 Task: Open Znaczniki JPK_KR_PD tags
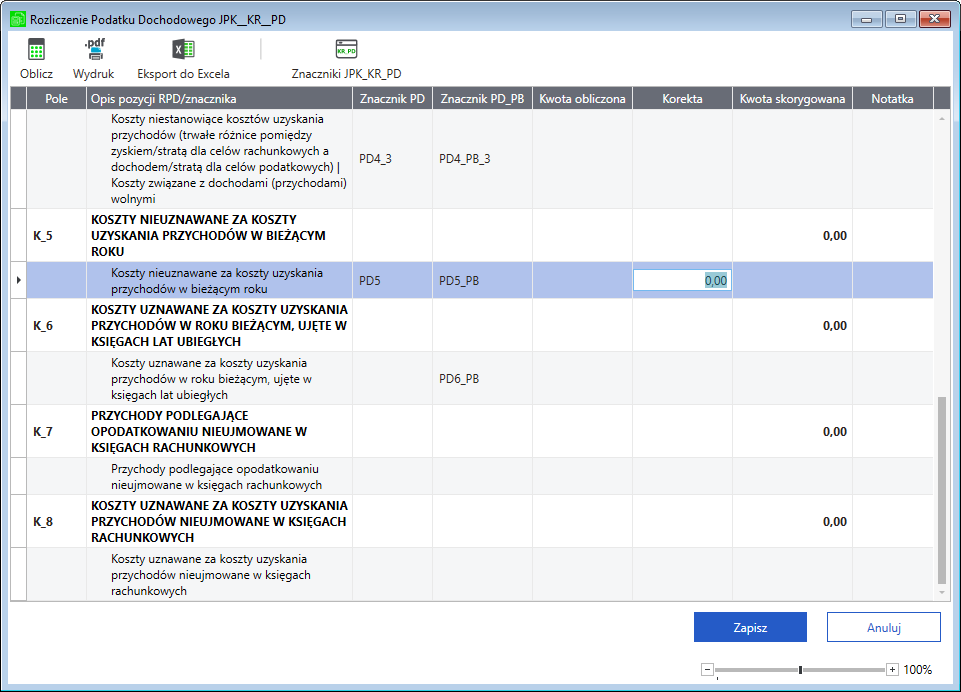(346, 51)
